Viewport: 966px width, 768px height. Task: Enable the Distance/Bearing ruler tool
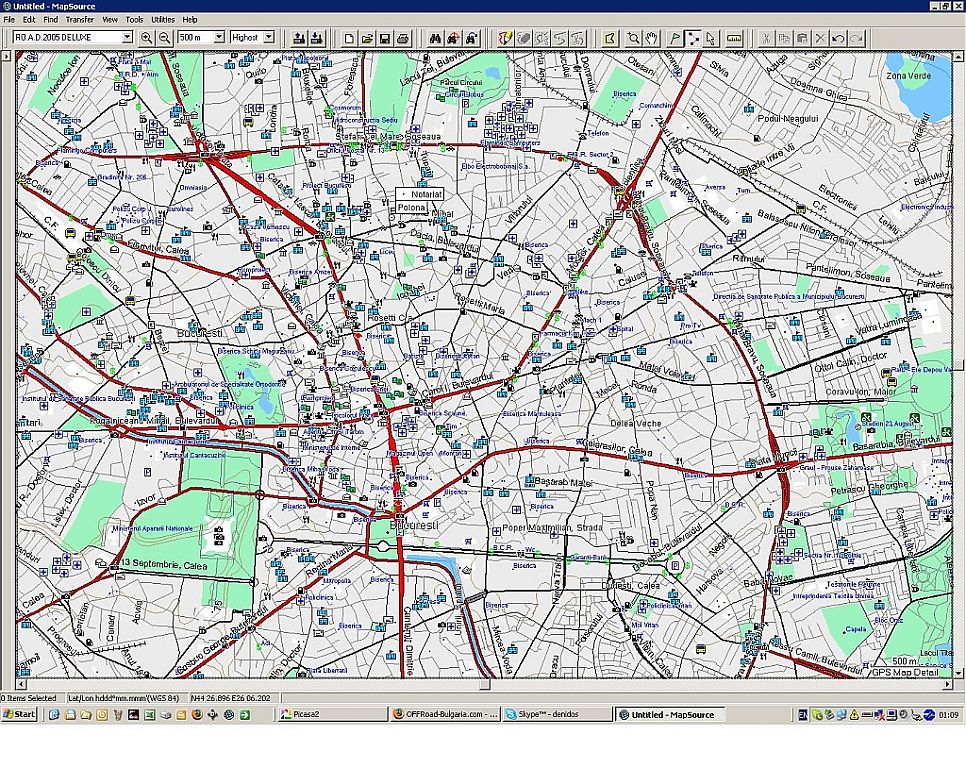[734, 38]
